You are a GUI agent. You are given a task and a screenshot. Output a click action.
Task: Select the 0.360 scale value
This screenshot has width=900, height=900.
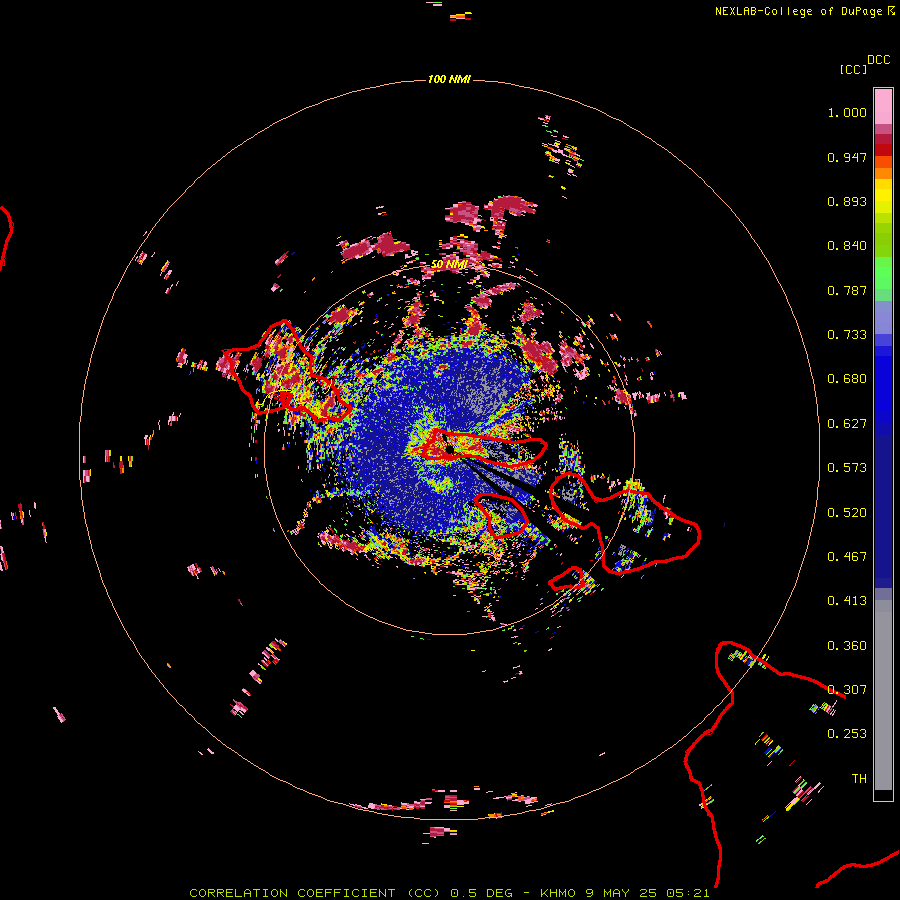point(847,646)
